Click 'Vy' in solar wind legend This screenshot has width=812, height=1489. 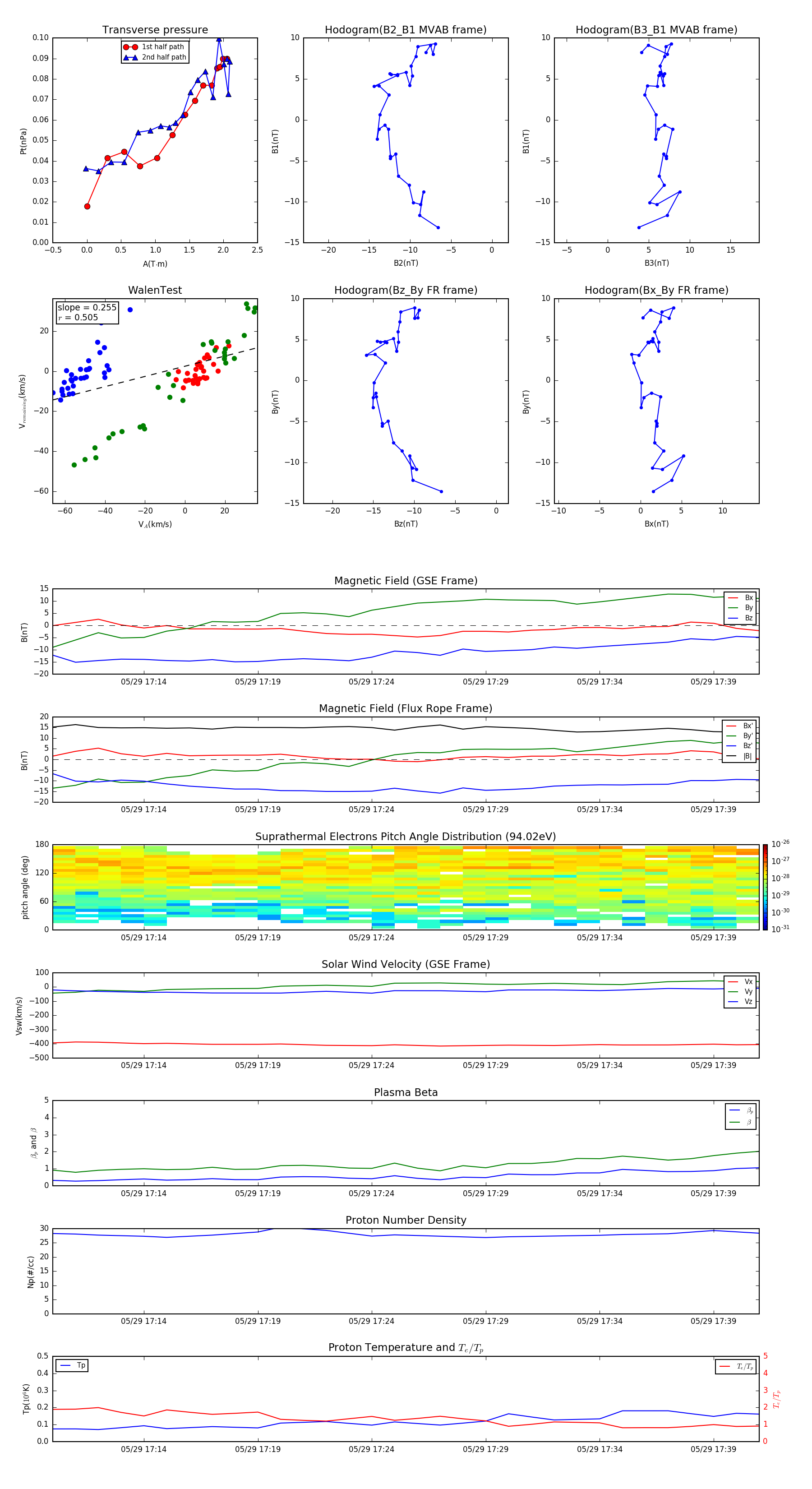click(741, 993)
